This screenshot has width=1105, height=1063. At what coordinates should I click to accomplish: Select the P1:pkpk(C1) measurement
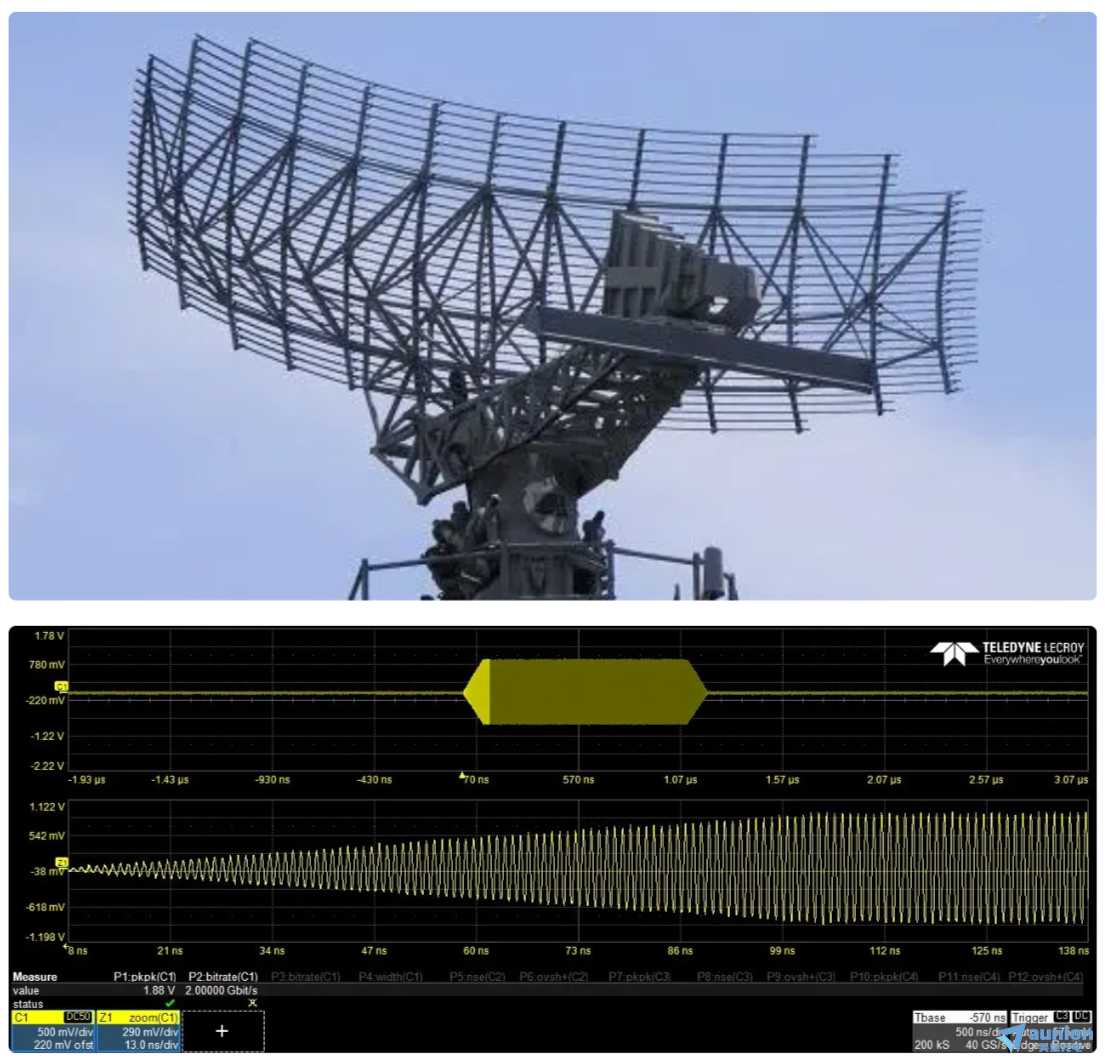tap(144, 977)
